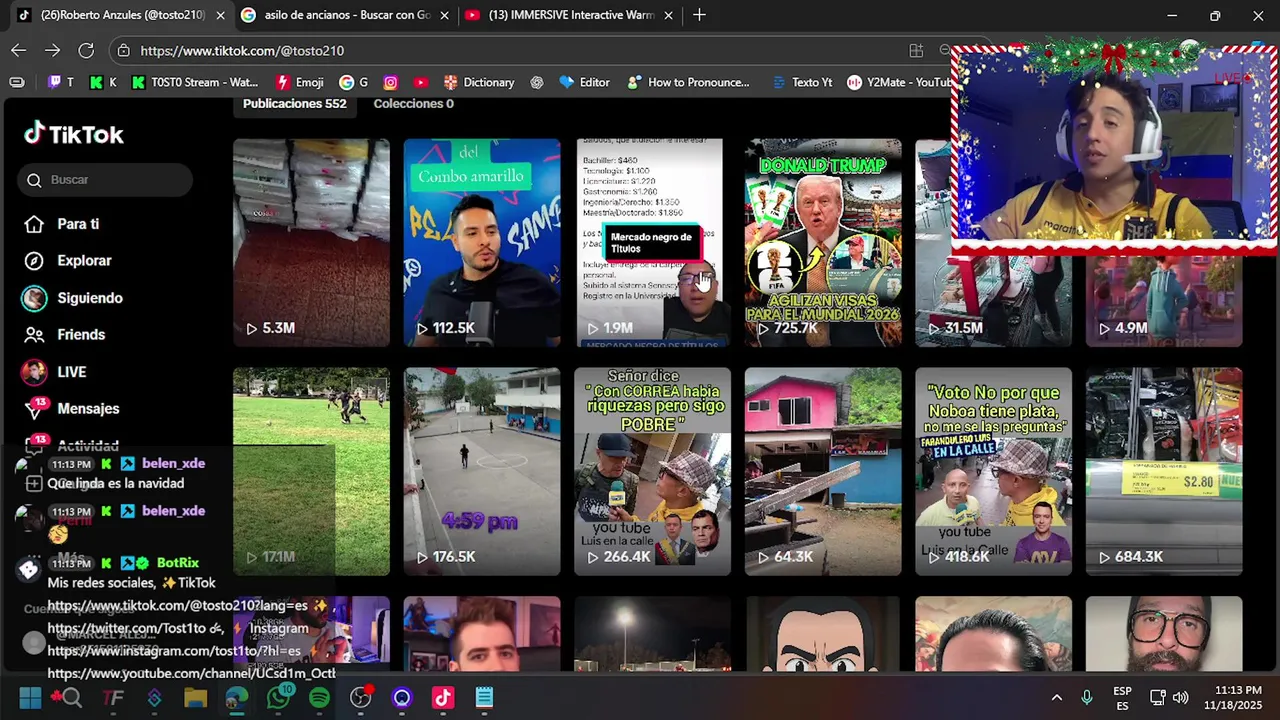Close the asilo de ancianos tab
This screenshot has height=720, width=1280.
coord(444,15)
